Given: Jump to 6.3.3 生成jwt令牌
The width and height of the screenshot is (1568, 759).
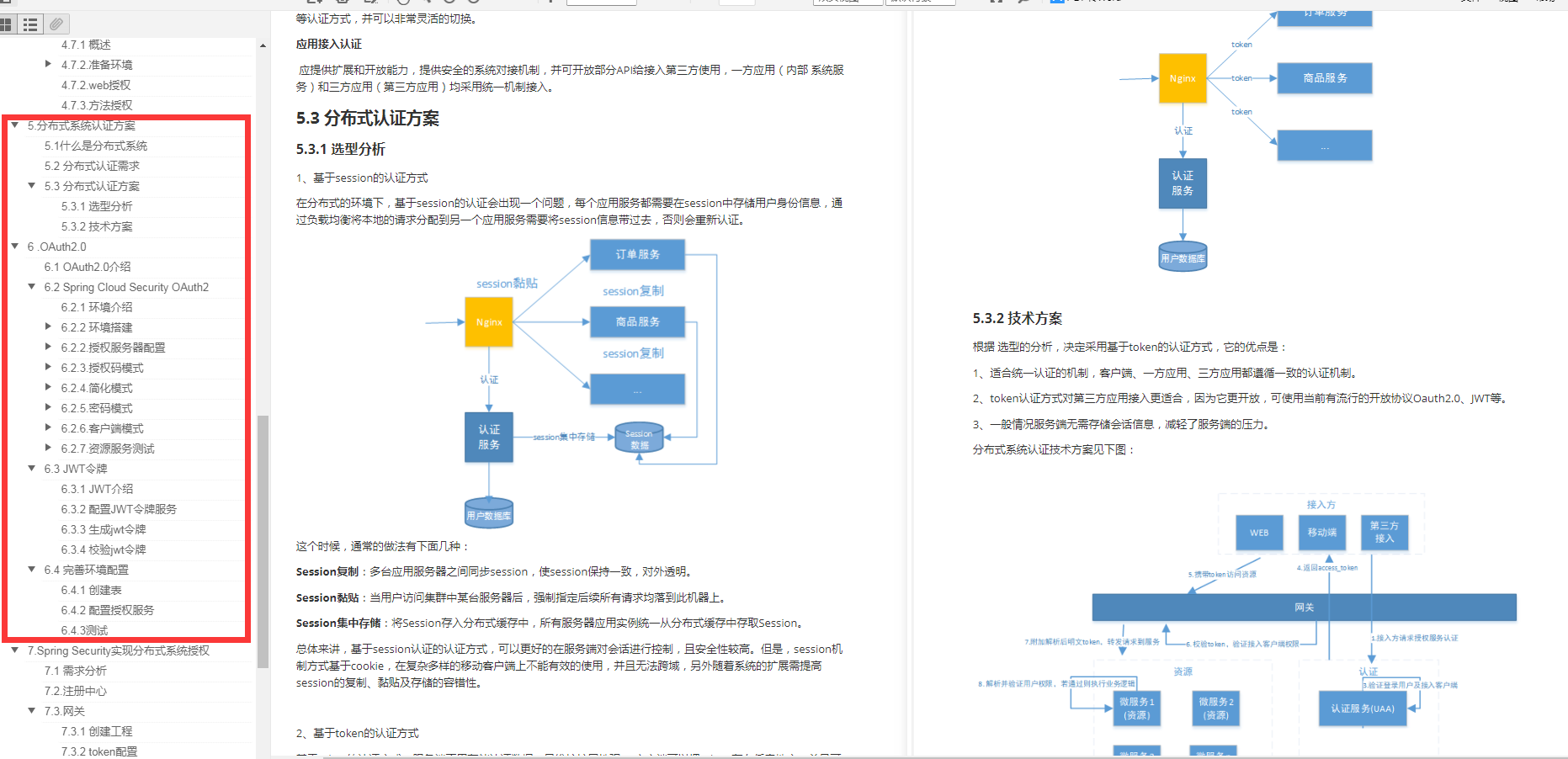Looking at the screenshot, I should (104, 529).
